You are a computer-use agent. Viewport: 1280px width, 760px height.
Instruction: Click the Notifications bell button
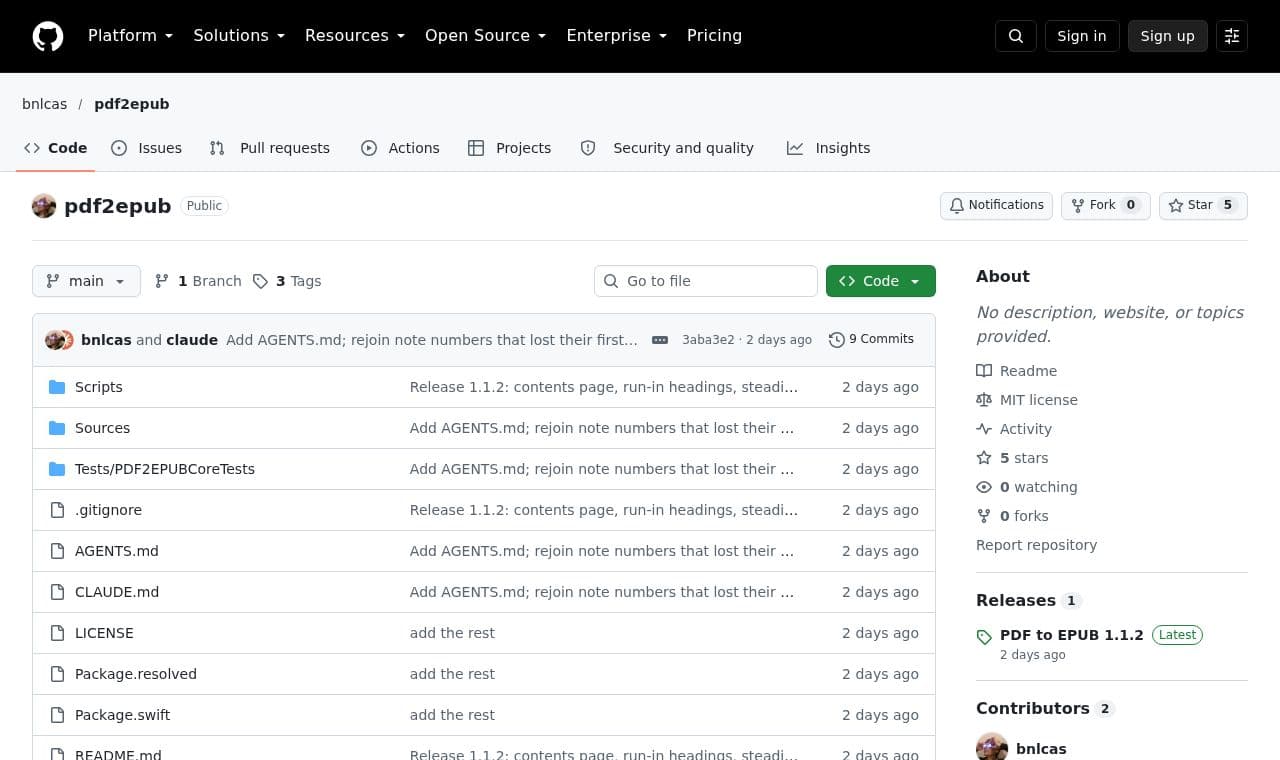pos(996,205)
